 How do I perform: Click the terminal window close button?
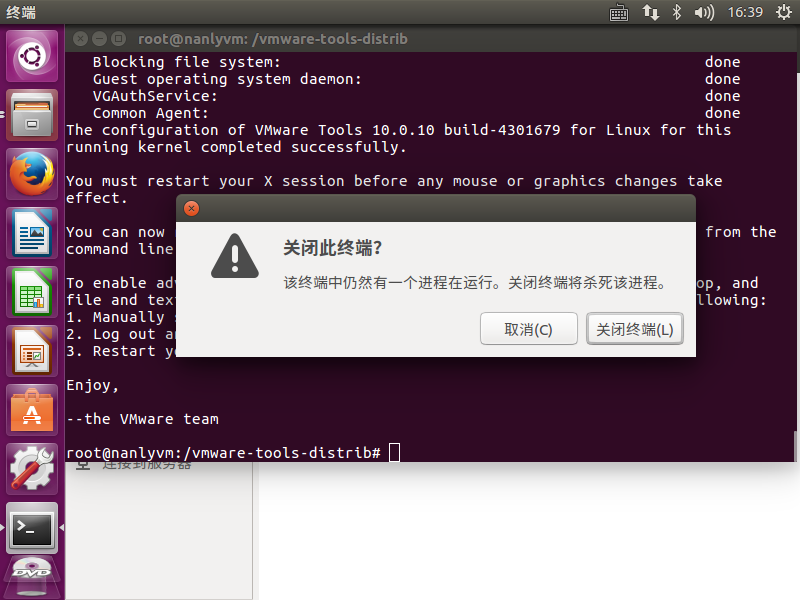(80, 39)
